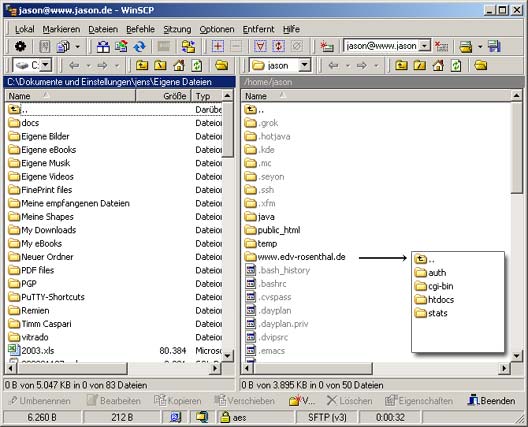The image size is (528, 427).
Task: Open Preferences with the gear icon
Action: (20, 46)
